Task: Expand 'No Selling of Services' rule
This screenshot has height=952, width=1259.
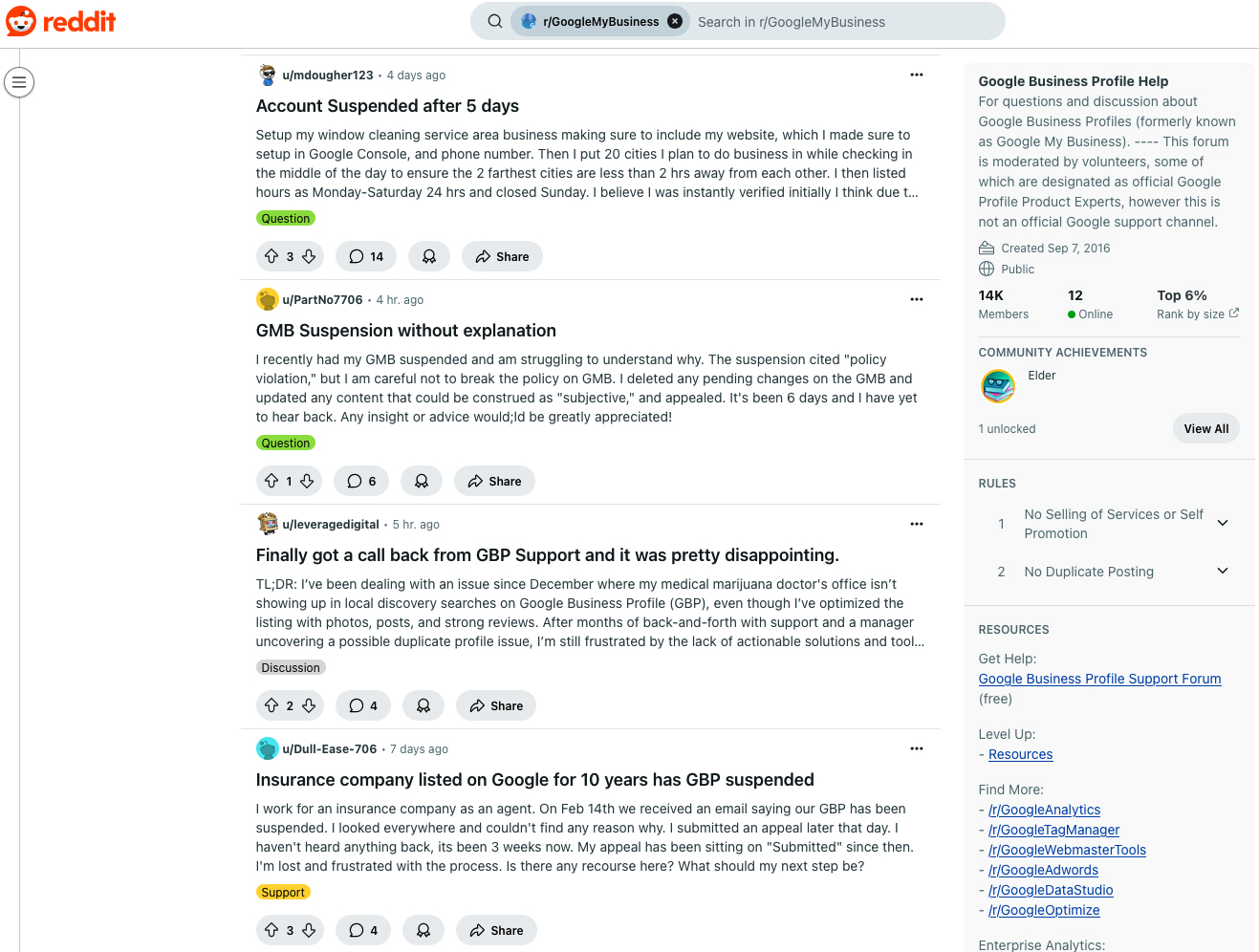Action: pyautogui.click(x=1222, y=523)
